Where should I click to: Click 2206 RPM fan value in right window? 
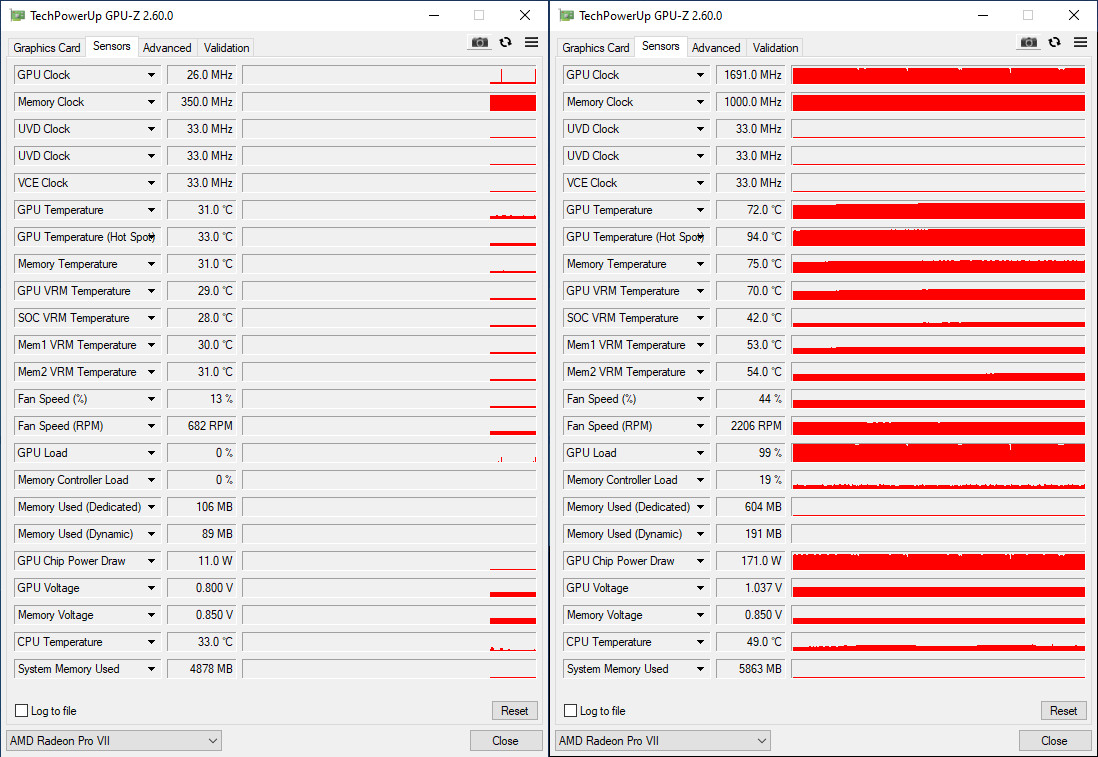749,426
